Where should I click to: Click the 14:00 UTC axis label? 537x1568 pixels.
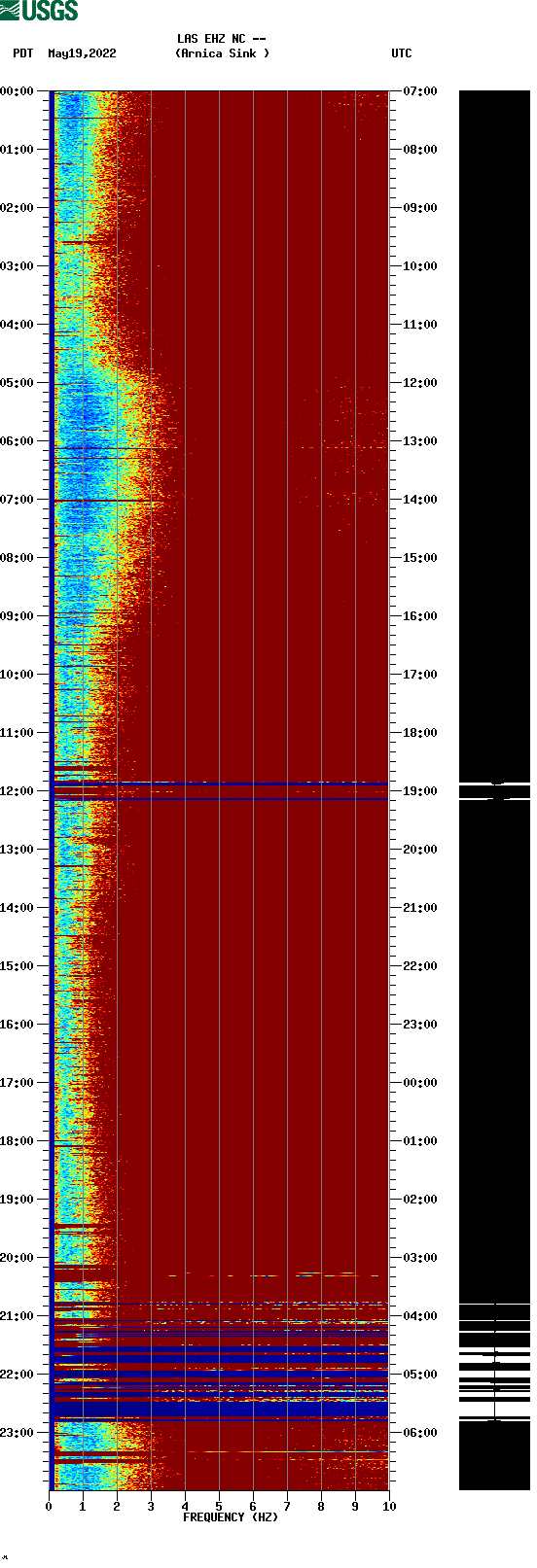[420, 500]
